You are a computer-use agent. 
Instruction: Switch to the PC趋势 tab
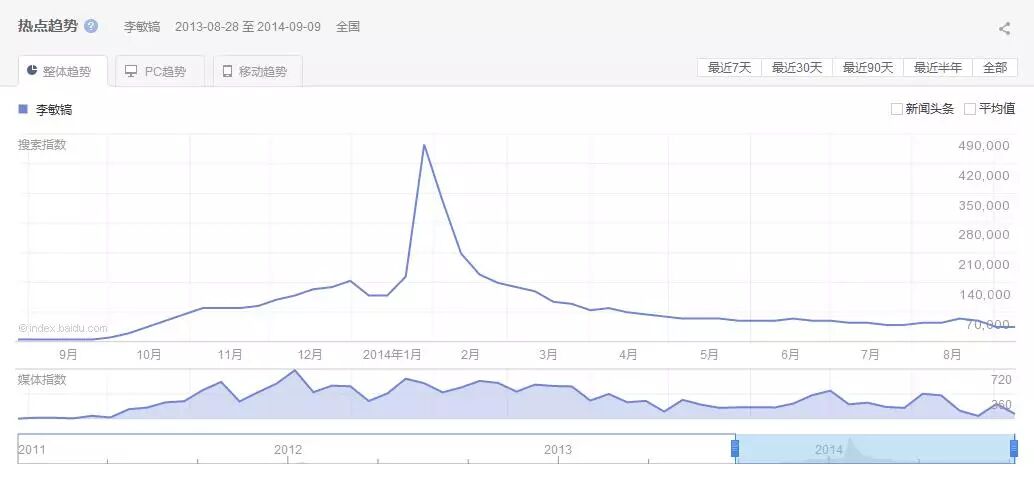[x=160, y=71]
